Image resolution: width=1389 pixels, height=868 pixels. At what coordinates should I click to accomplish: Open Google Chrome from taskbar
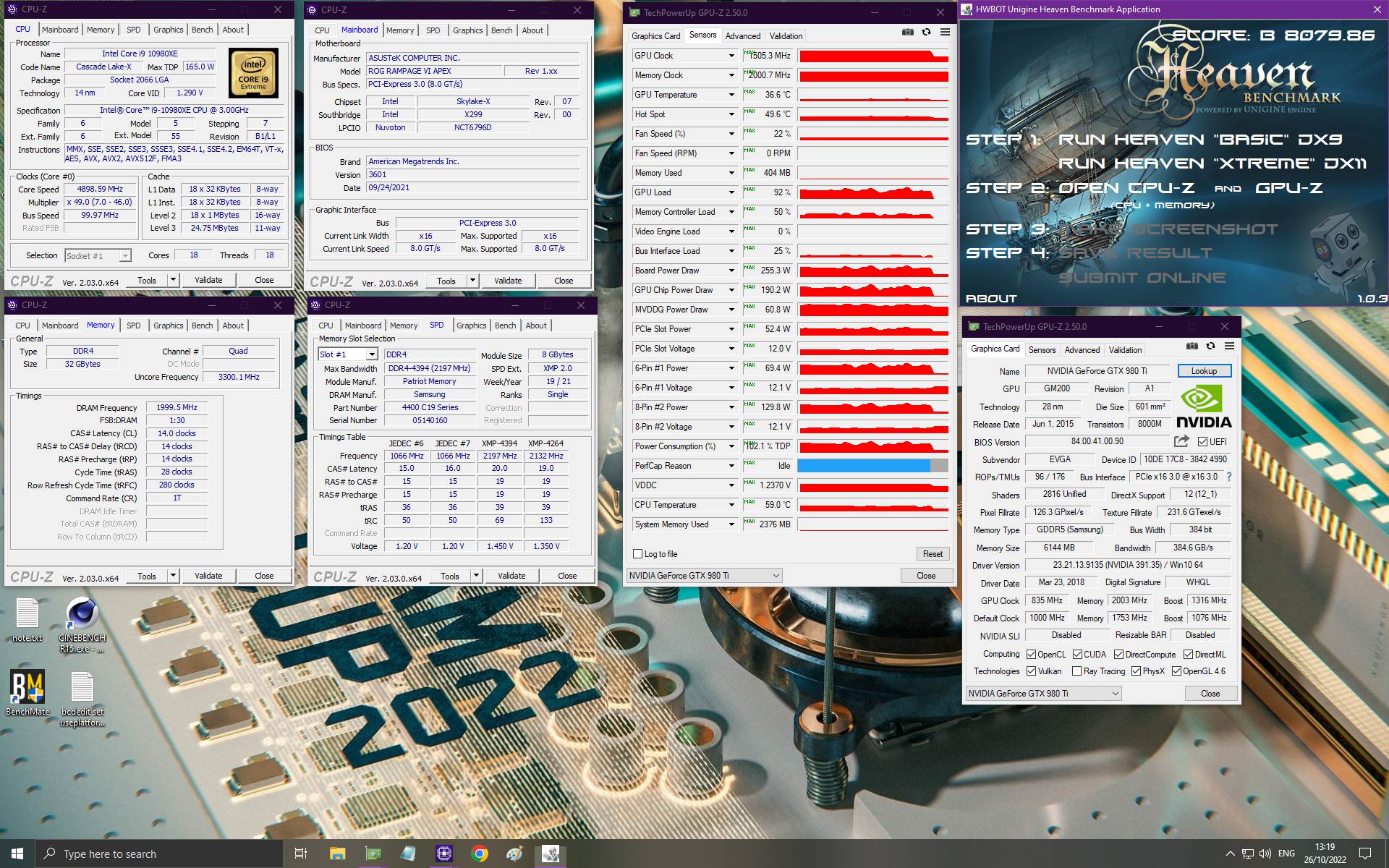(479, 854)
